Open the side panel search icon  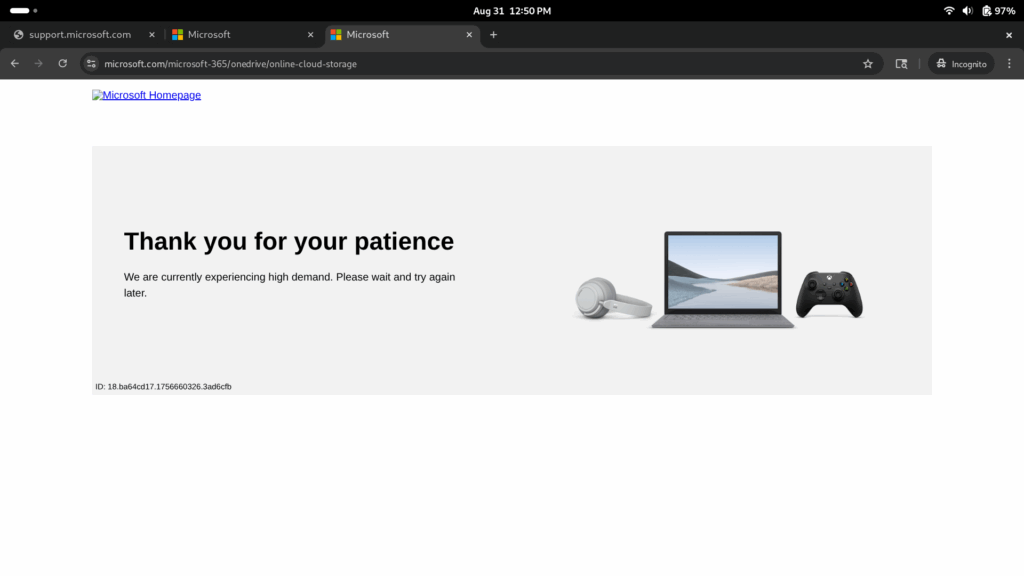[901, 63]
